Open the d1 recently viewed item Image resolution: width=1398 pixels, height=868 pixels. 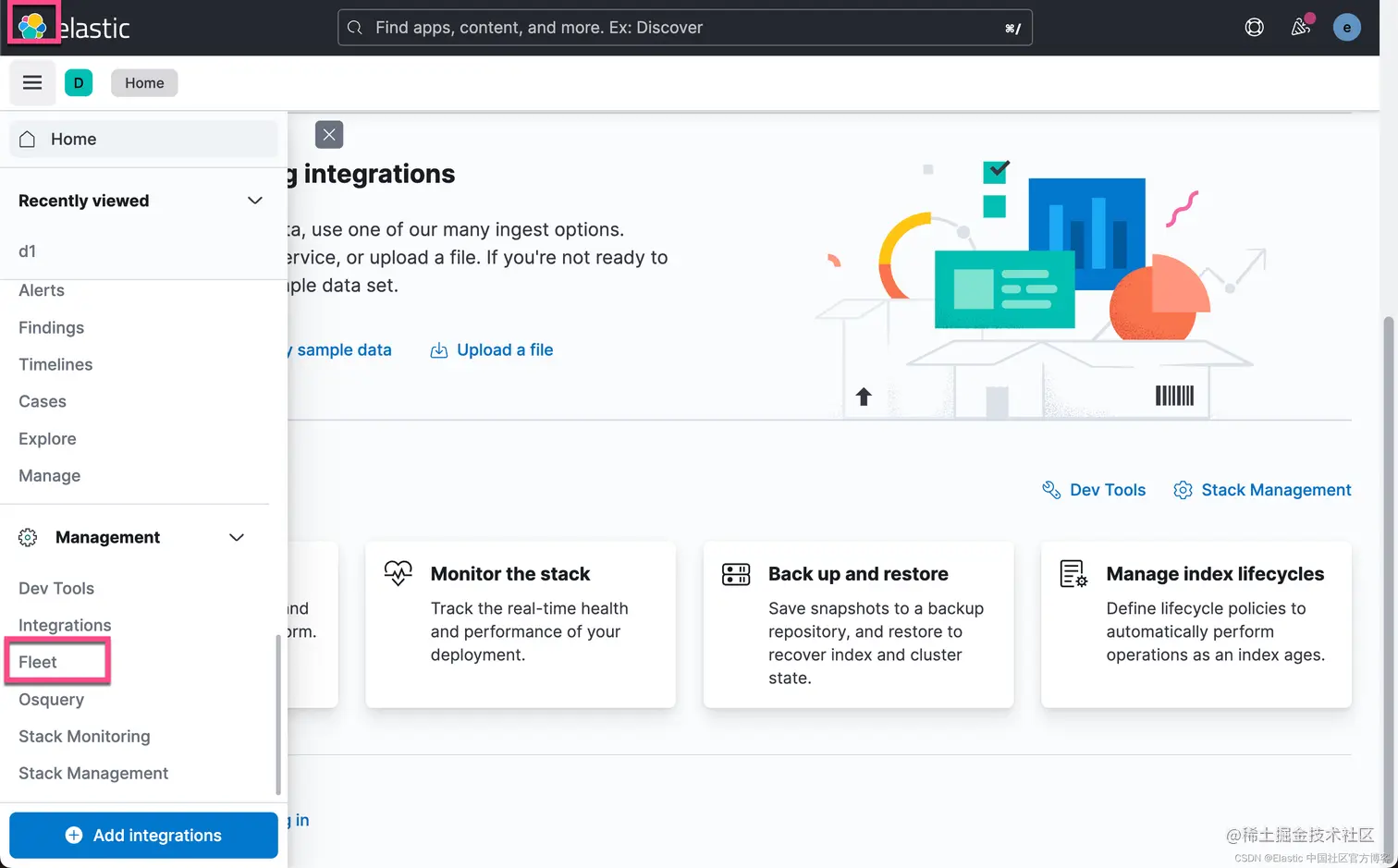(x=28, y=251)
